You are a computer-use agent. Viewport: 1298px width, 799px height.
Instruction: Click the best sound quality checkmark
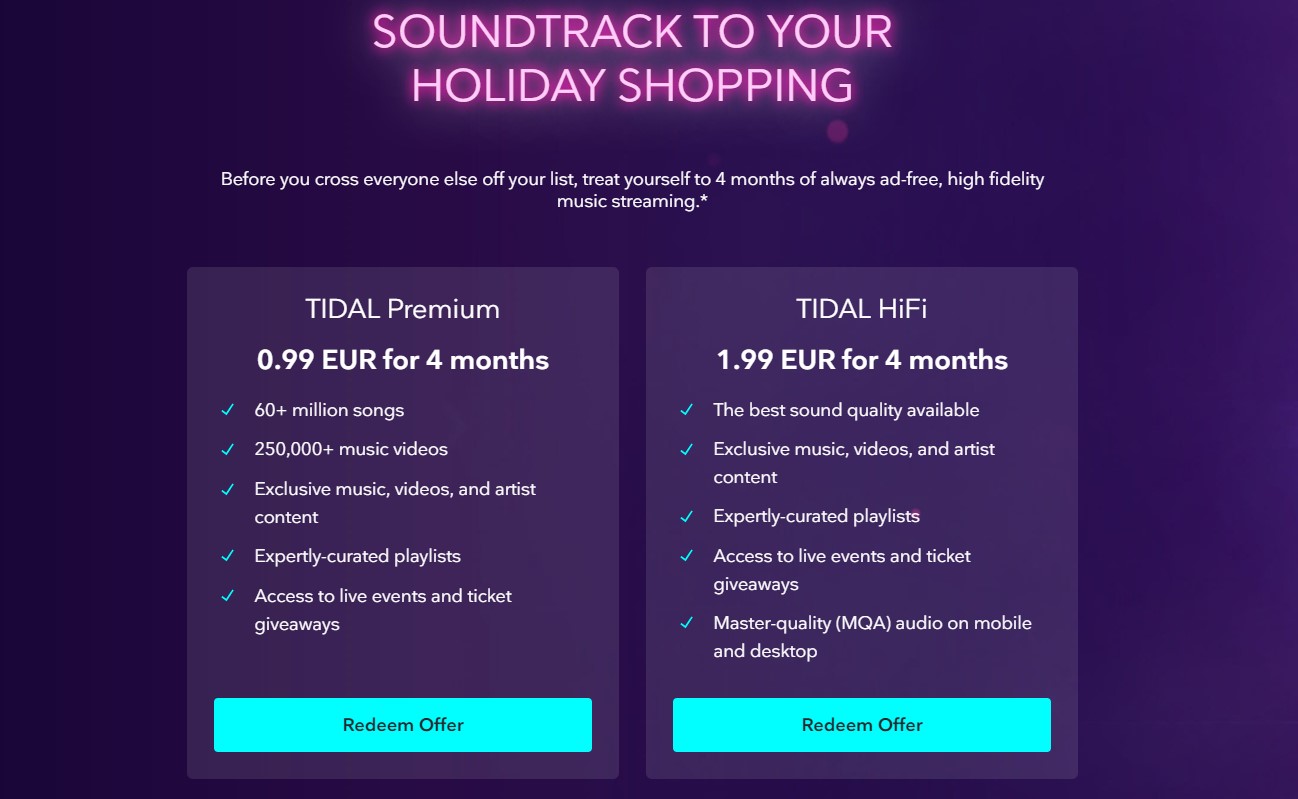[x=687, y=410]
